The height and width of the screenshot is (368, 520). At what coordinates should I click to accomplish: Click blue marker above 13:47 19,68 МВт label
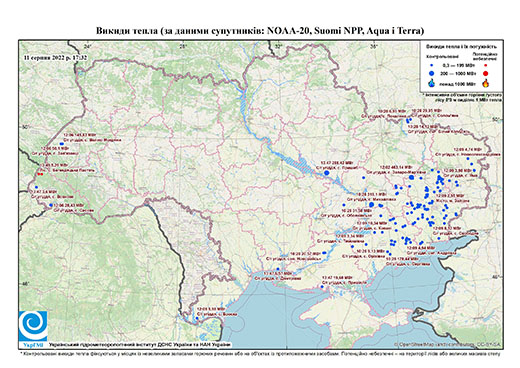[x=322, y=286]
